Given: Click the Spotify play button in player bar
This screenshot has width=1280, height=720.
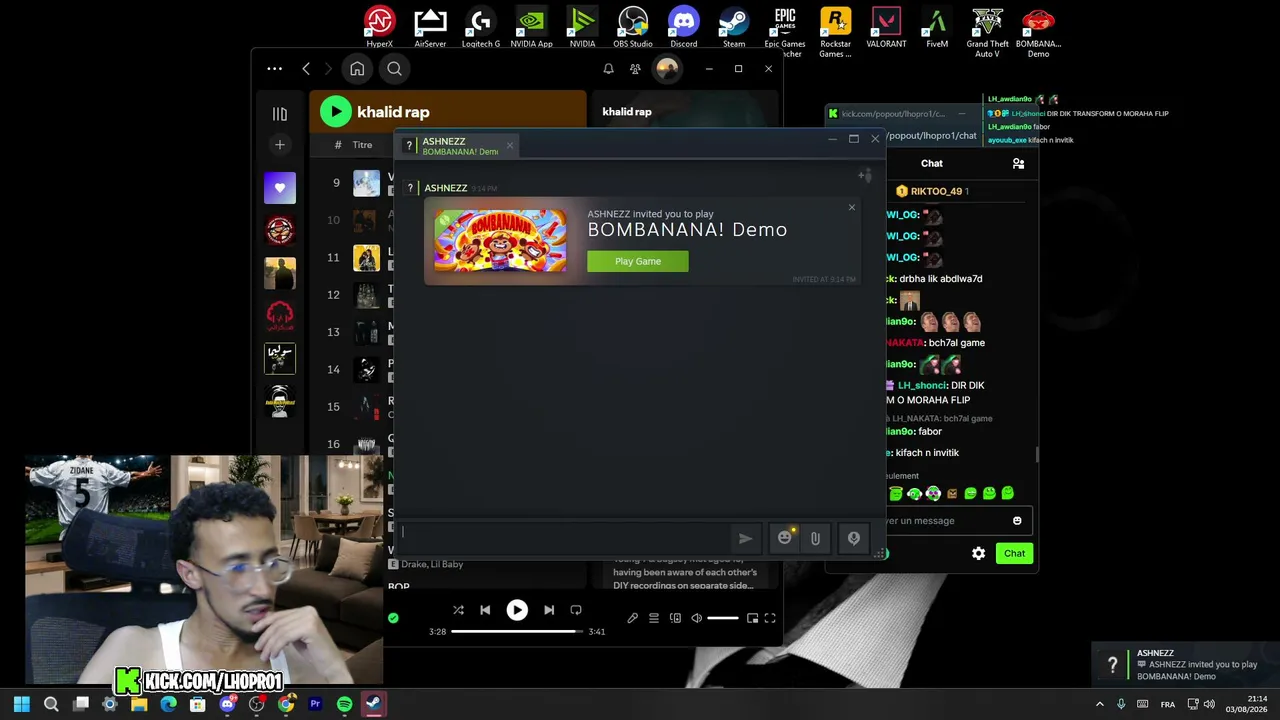Looking at the screenshot, I should pos(517,610).
